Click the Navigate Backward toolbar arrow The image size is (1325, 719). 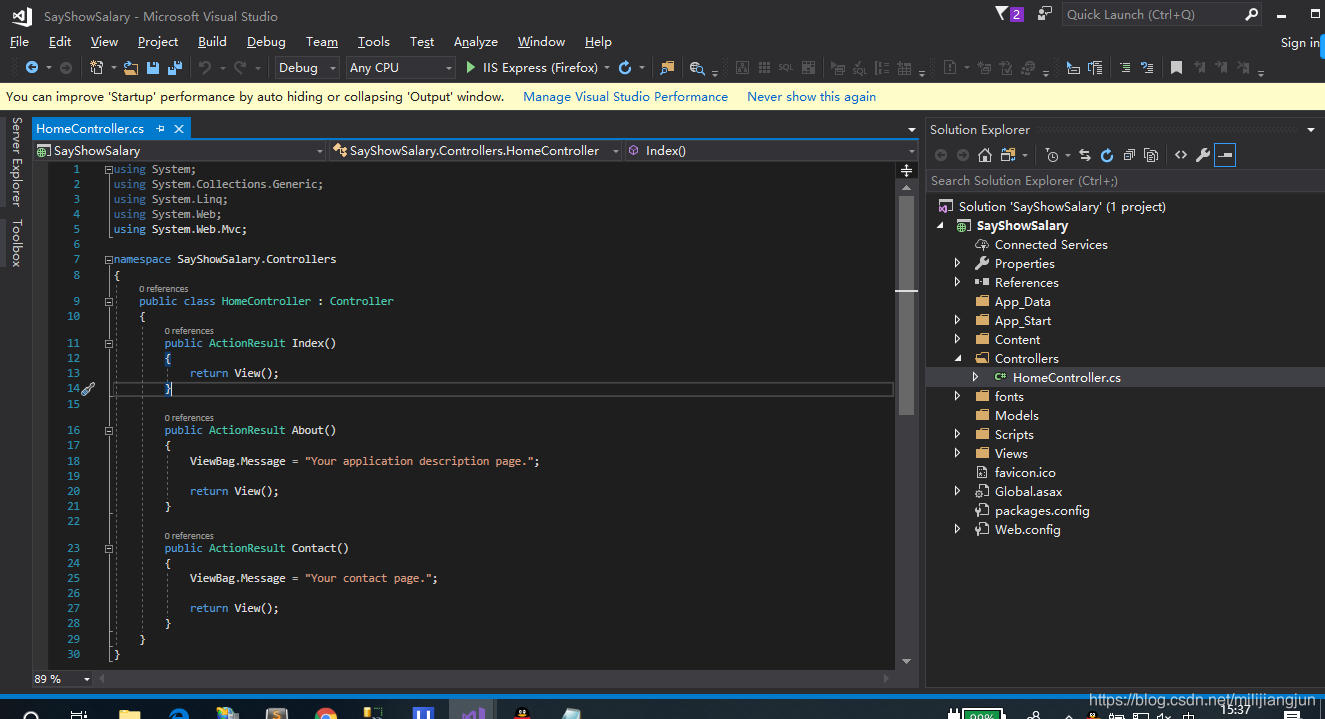pyautogui.click(x=32, y=68)
